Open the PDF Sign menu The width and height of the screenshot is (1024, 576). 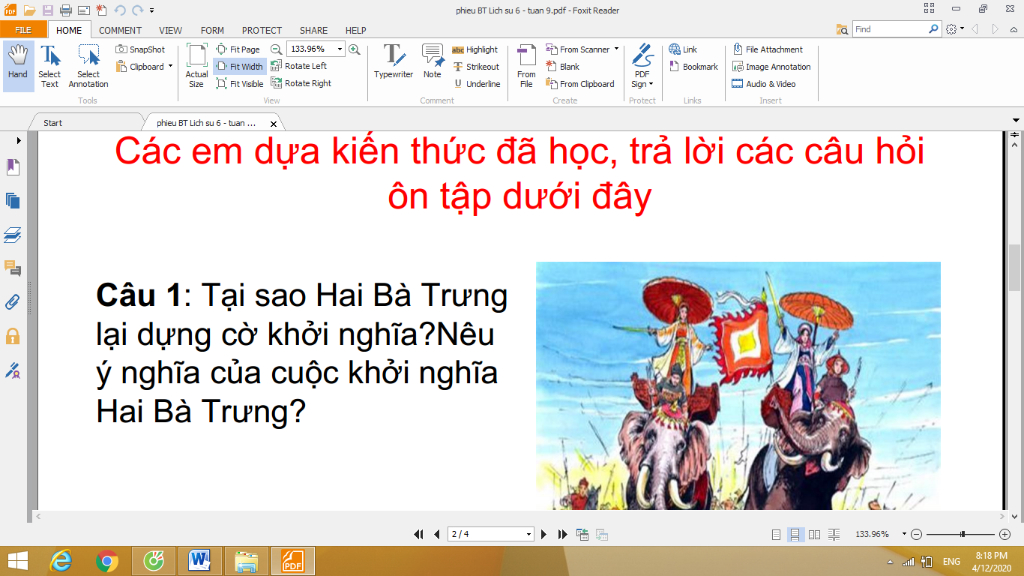tap(642, 66)
